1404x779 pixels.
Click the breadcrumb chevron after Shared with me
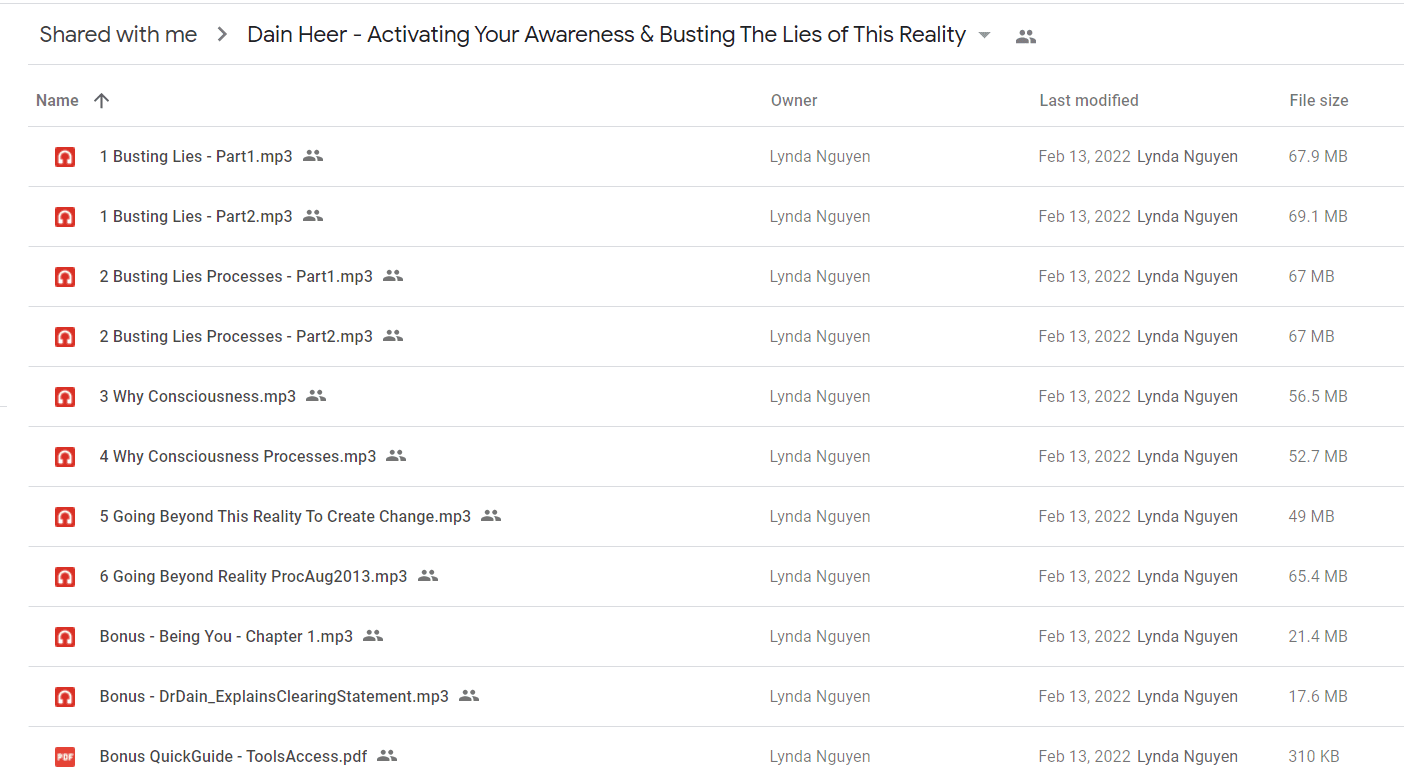[222, 35]
